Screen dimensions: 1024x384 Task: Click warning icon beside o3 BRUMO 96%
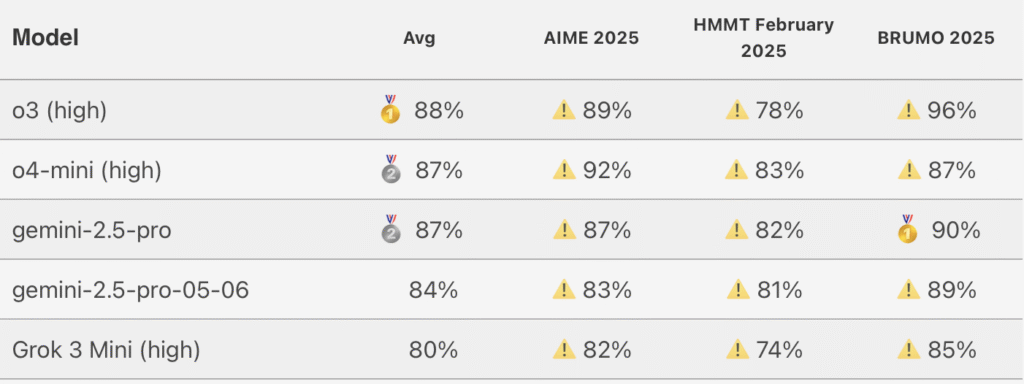[909, 111]
